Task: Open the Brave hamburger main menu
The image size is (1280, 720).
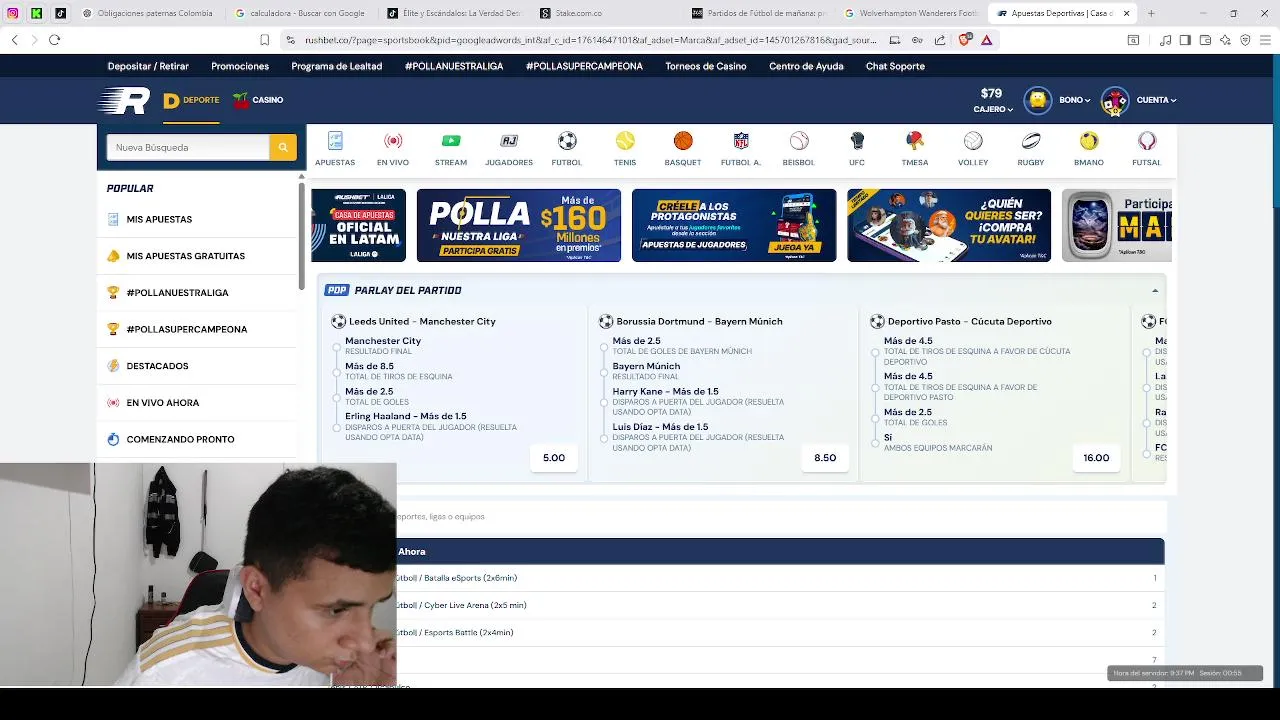Action: click(x=1265, y=40)
